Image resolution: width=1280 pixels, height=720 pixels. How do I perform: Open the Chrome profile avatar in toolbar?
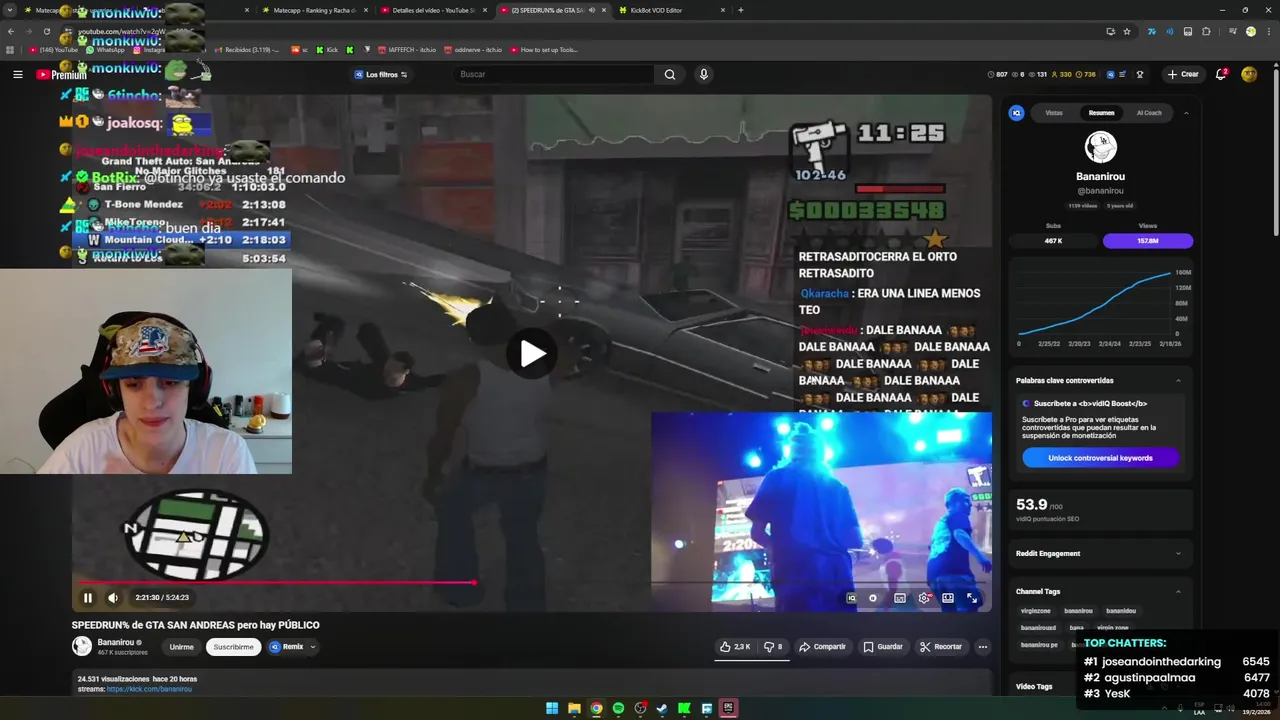pyautogui.click(x=1250, y=31)
